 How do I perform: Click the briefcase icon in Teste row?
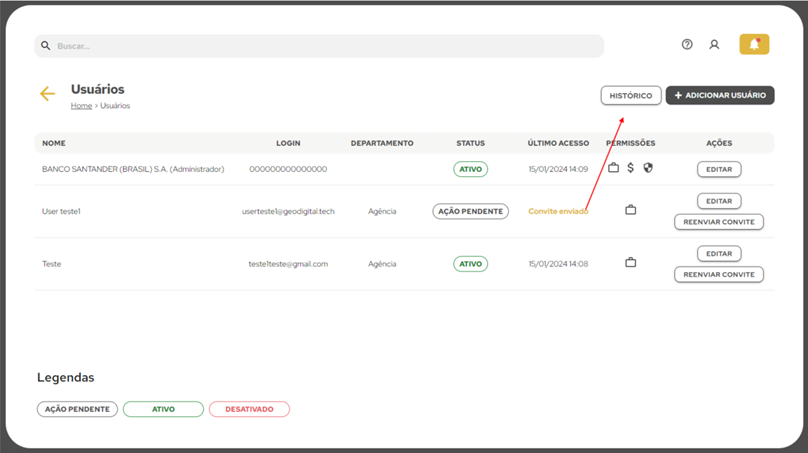(631, 263)
